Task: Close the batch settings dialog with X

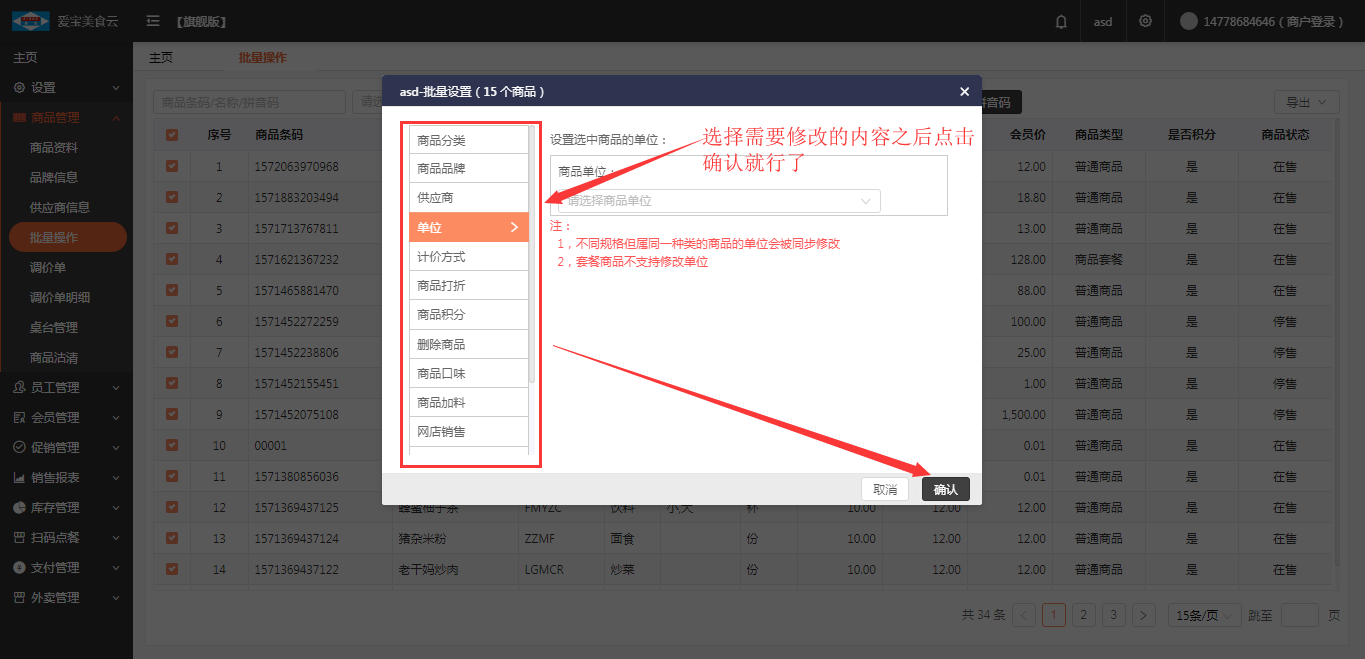Action: point(964,91)
